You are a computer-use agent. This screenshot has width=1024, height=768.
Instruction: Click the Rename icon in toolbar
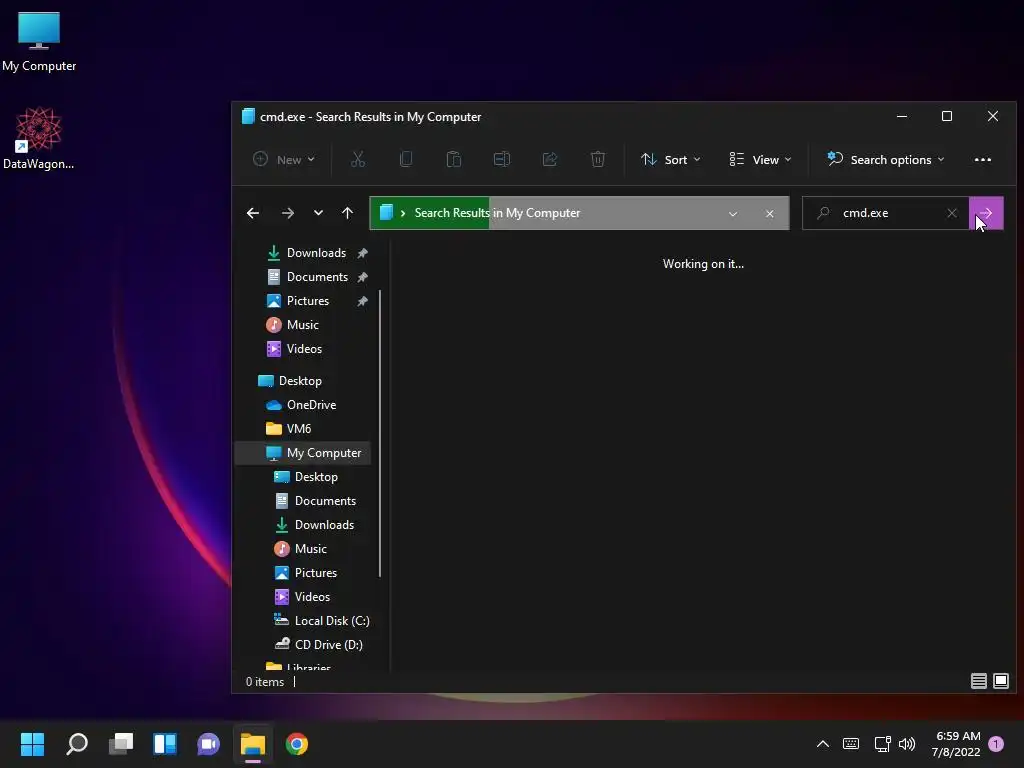click(x=502, y=159)
